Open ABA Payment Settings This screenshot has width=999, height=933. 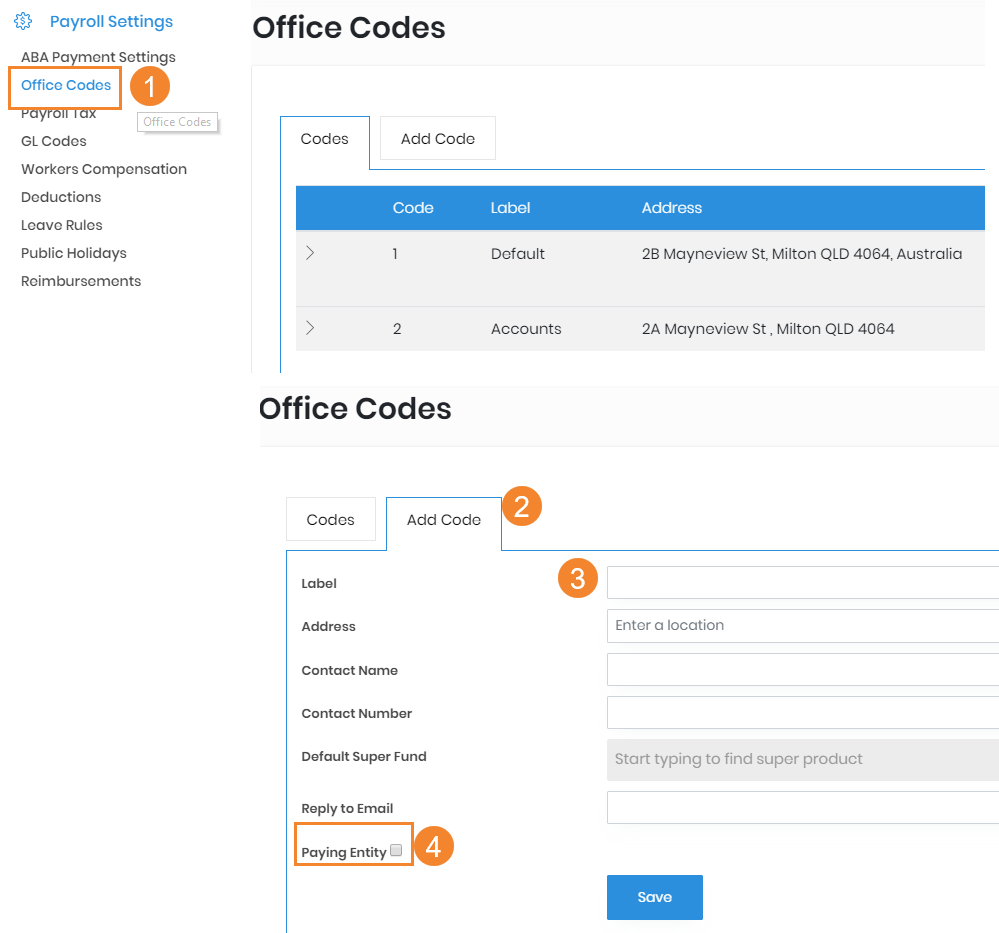[x=98, y=57]
